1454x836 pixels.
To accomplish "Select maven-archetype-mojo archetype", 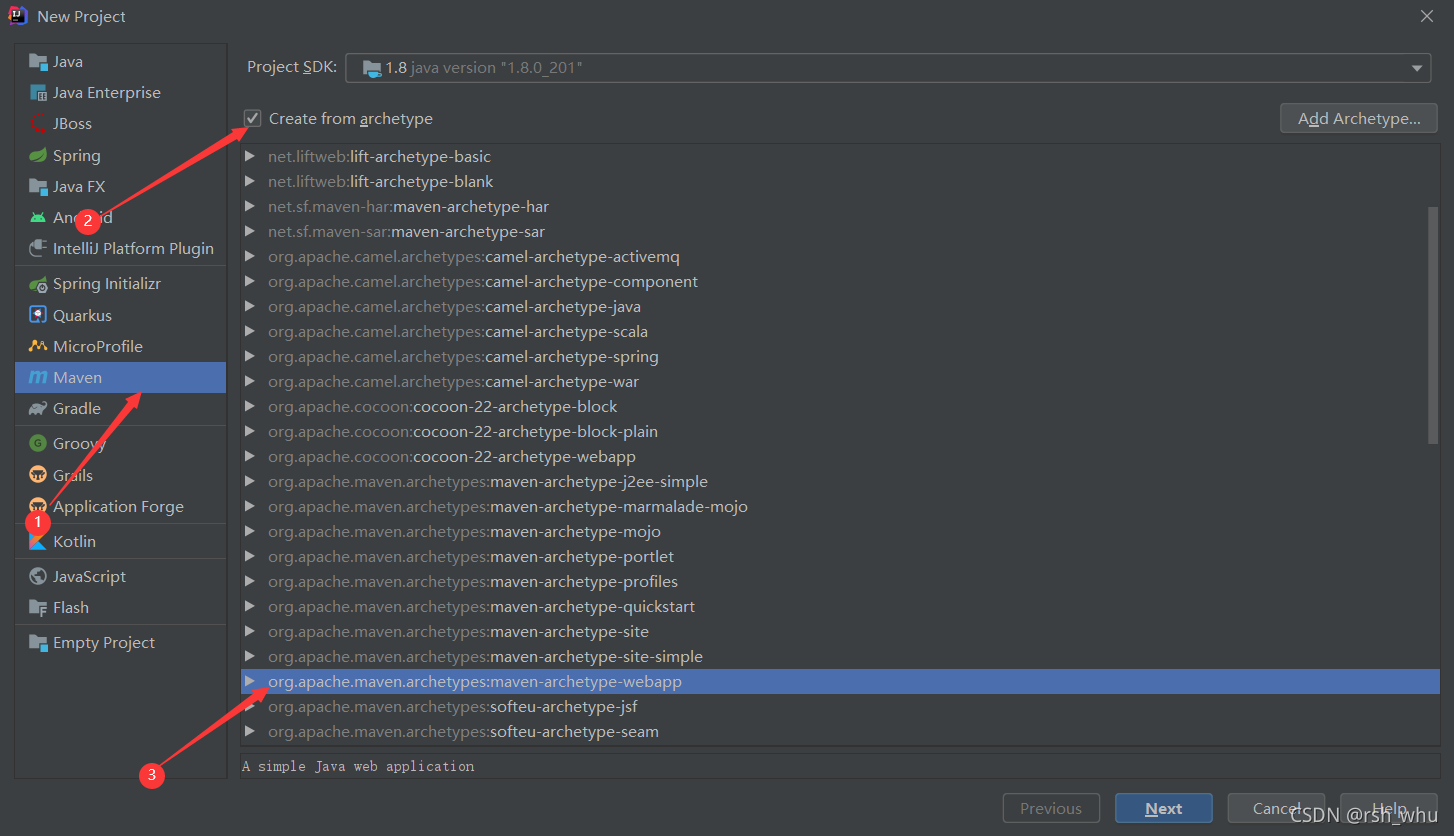I will [840, 531].
